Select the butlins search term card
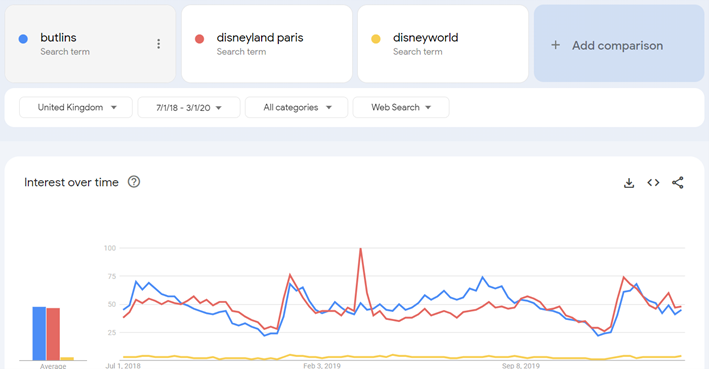The height and width of the screenshot is (369, 709). coord(90,44)
